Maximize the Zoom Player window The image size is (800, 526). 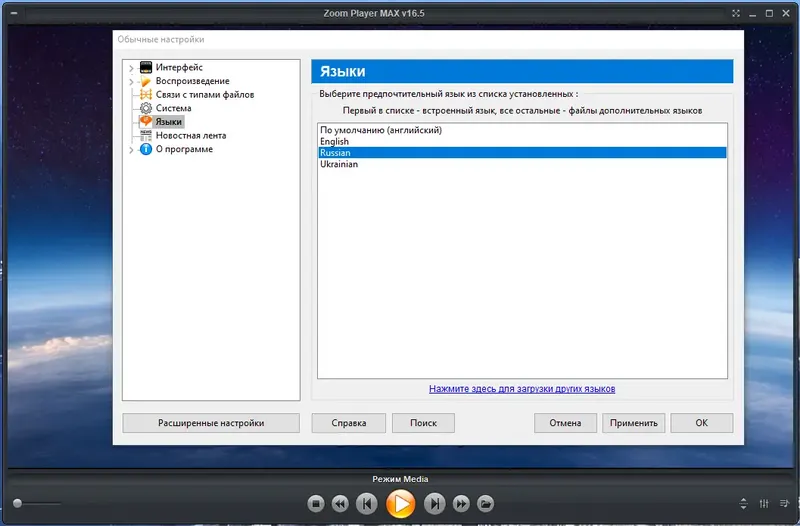(769, 13)
